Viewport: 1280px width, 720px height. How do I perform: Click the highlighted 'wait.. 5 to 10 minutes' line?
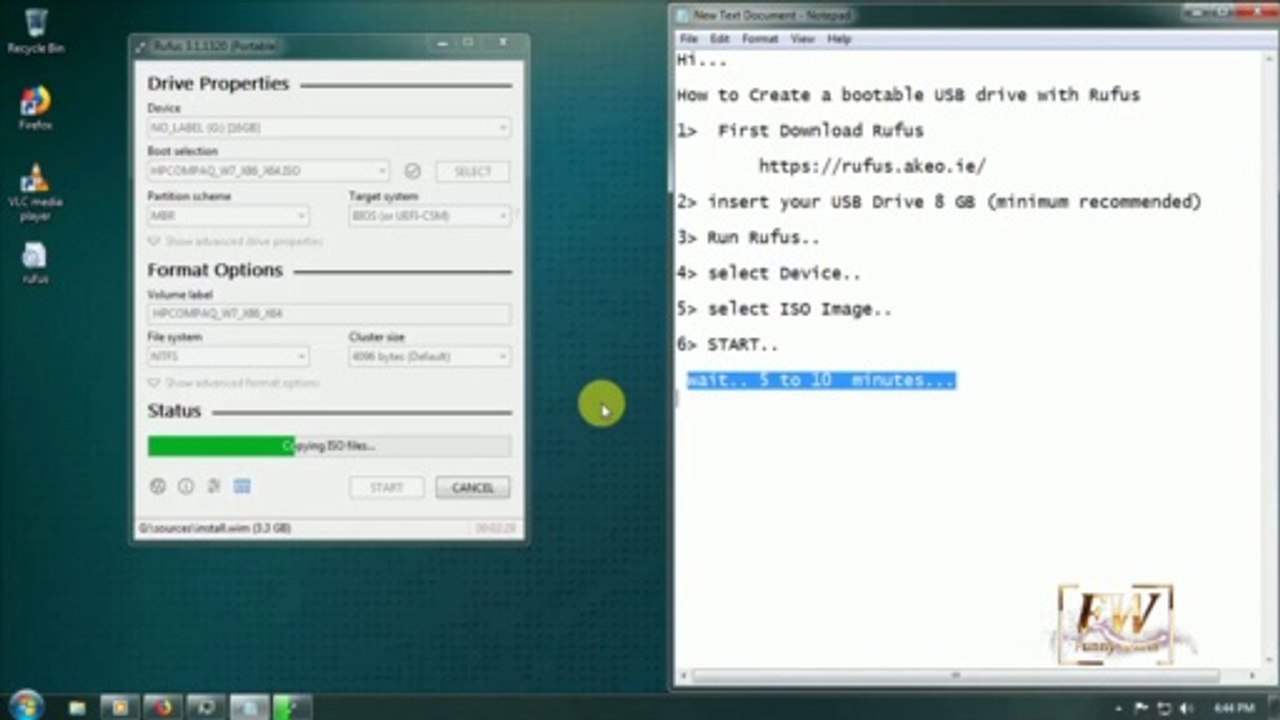pyautogui.click(x=820, y=380)
